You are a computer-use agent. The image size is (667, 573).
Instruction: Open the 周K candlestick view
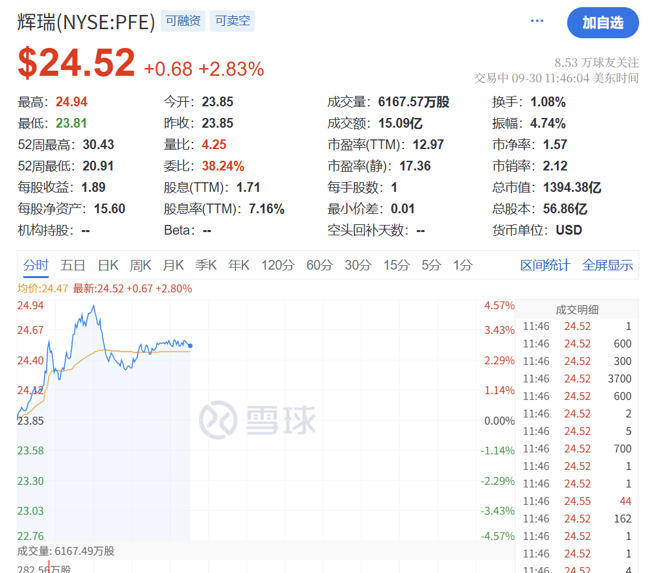[x=141, y=265]
